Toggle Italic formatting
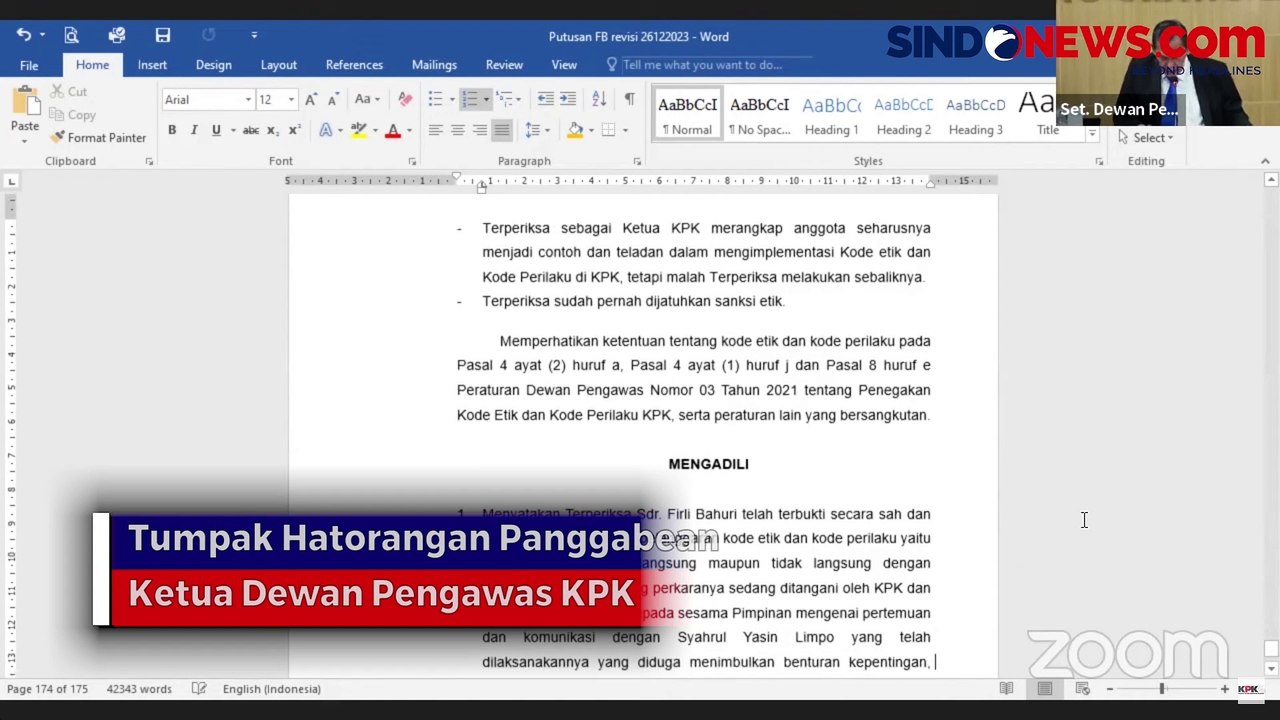The image size is (1280, 720). click(x=194, y=130)
